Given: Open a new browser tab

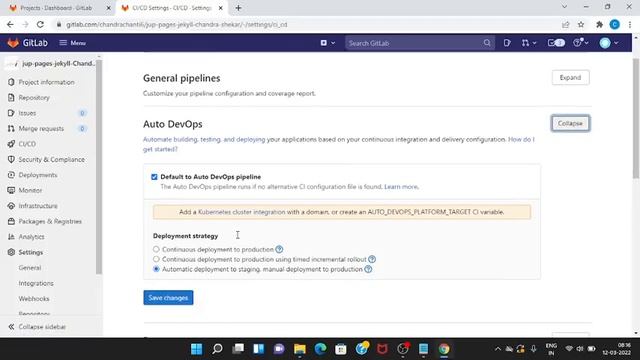Looking at the screenshot, I should (238, 8).
